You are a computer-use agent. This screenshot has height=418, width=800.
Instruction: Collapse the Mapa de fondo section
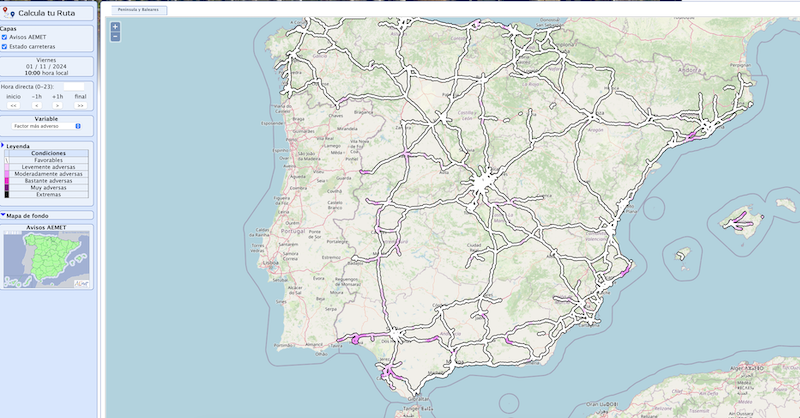(x=3, y=215)
